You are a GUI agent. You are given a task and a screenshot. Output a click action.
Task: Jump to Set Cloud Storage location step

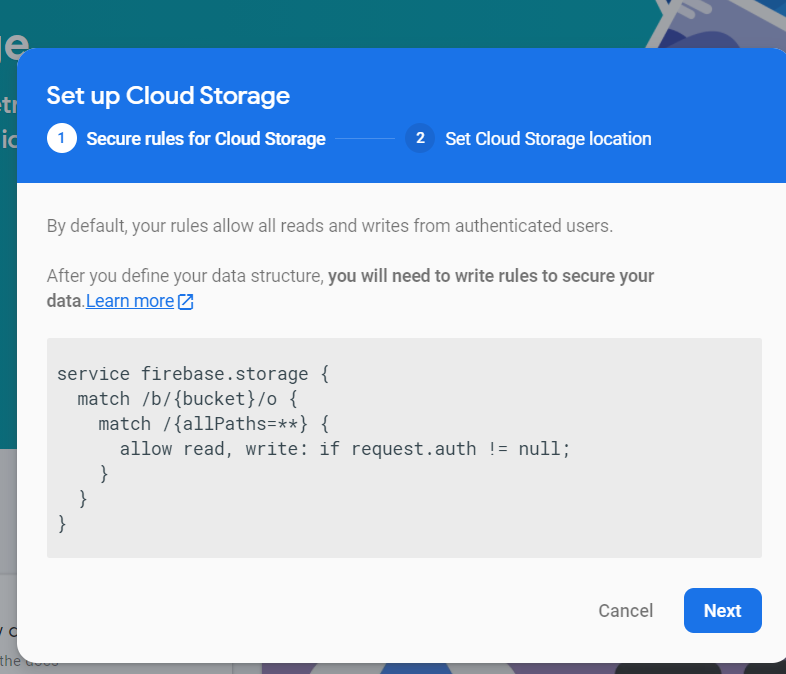pos(548,139)
